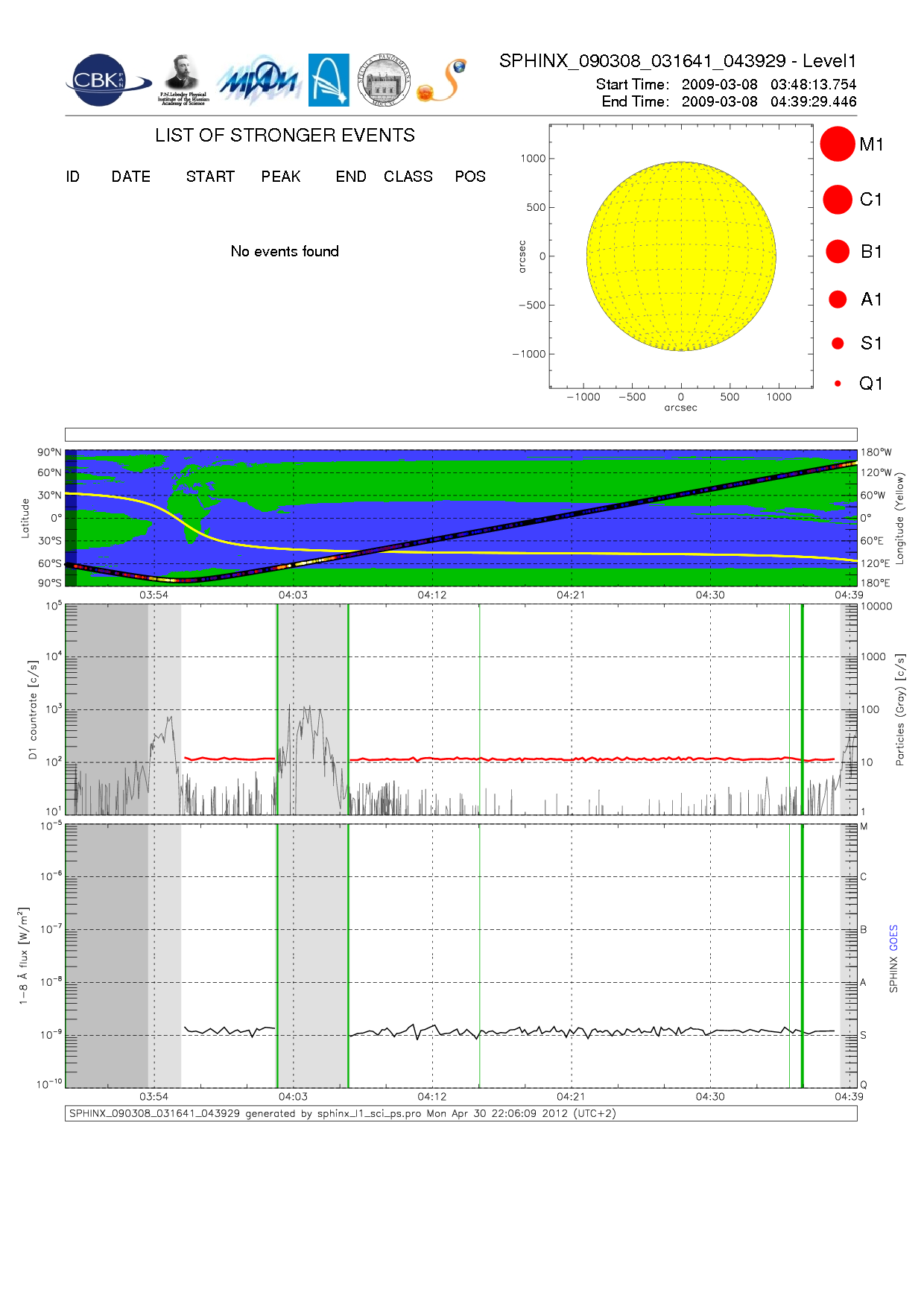Image resolution: width=924 pixels, height=1307 pixels.
Task: Click the orange SphinX S logo
Action: [443, 80]
